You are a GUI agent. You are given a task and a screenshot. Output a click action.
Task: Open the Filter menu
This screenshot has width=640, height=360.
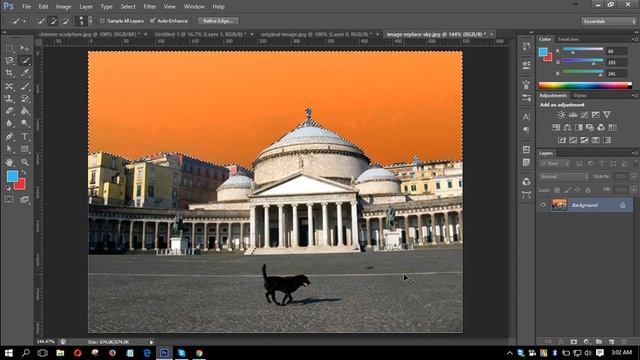(149, 7)
